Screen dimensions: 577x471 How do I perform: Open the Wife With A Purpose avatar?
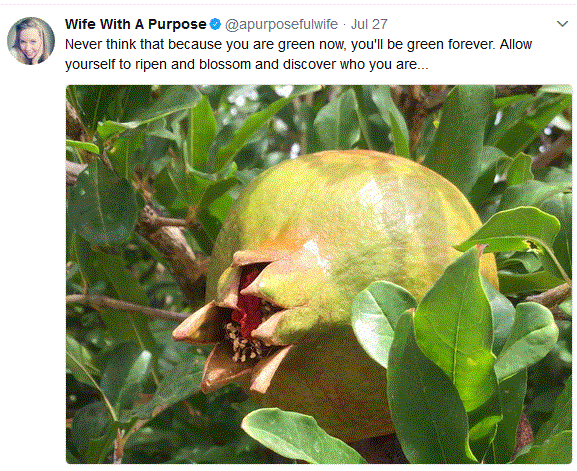[31, 41]
